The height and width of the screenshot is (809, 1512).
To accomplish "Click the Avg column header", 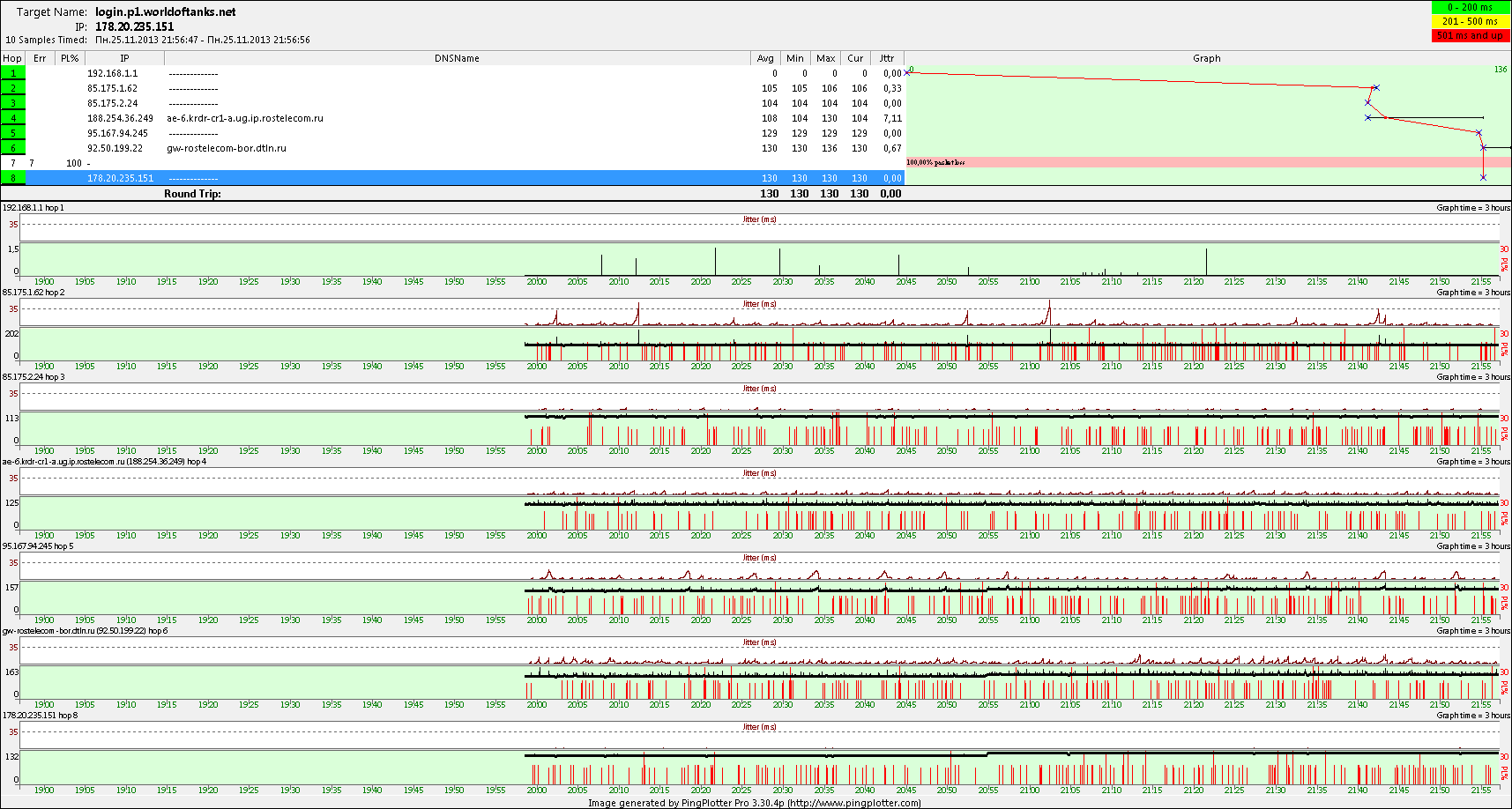I will 765,58.
